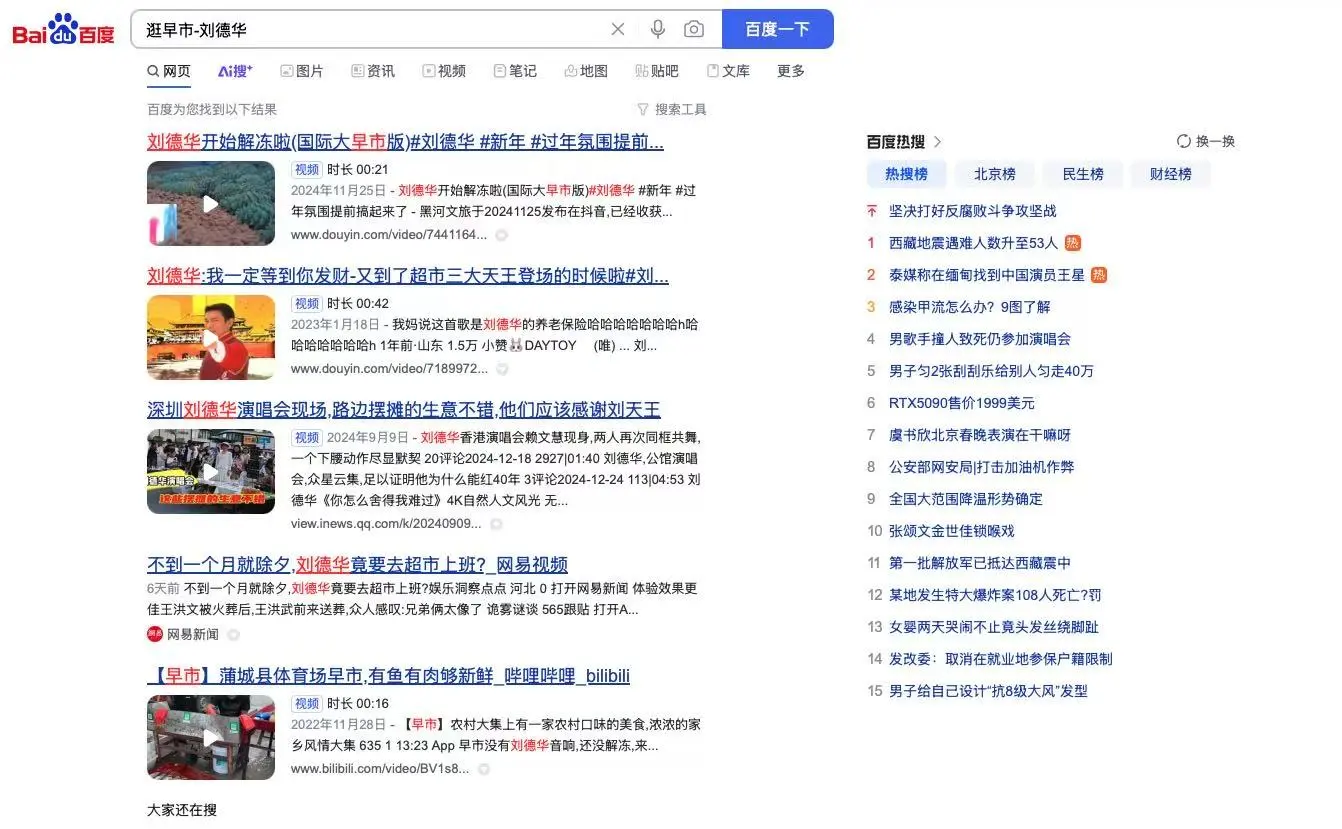
Task: Open www.douyin.com/video/7441164 URL link
Action: pyautogui.click(x=389, y=235)
